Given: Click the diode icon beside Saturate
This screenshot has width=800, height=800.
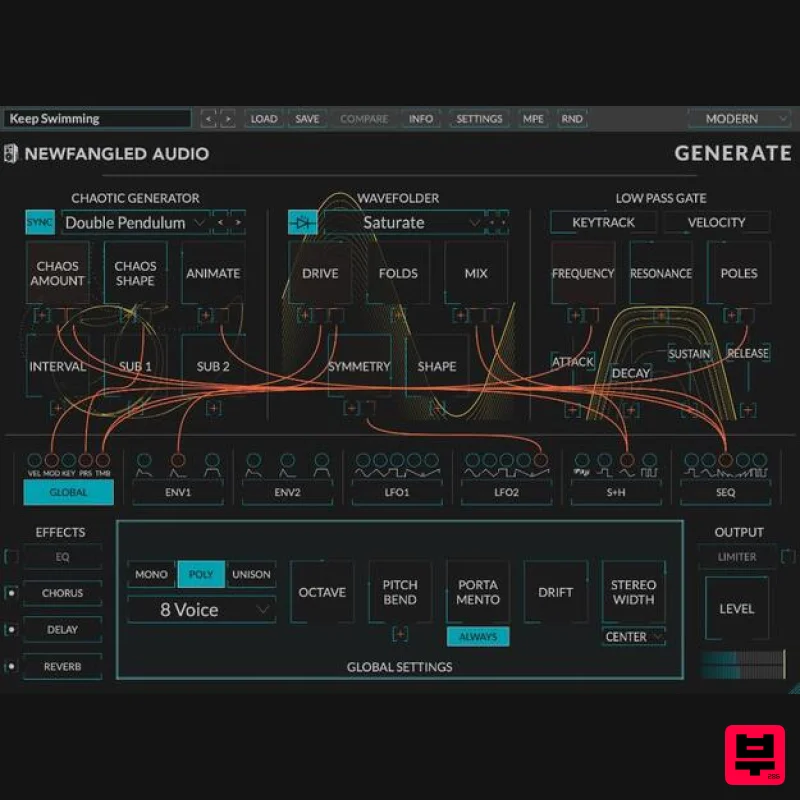Looking at the screenshot, I should click(x=303, y=222).
